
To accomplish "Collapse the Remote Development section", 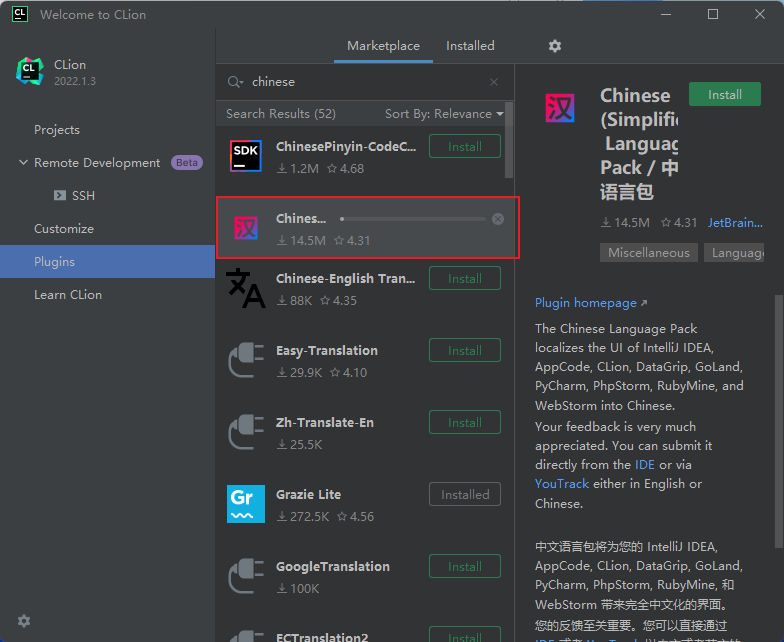I will pos(23,162).
